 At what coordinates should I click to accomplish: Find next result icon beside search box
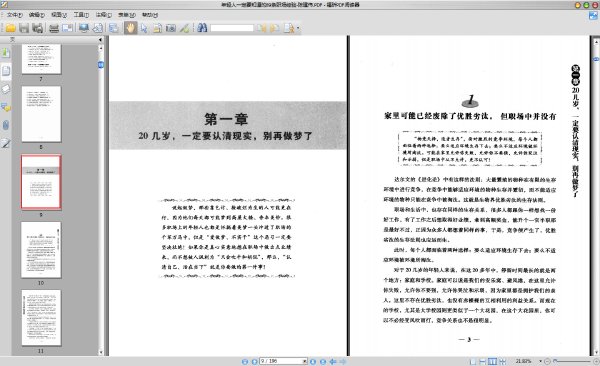tap(274, 28)
